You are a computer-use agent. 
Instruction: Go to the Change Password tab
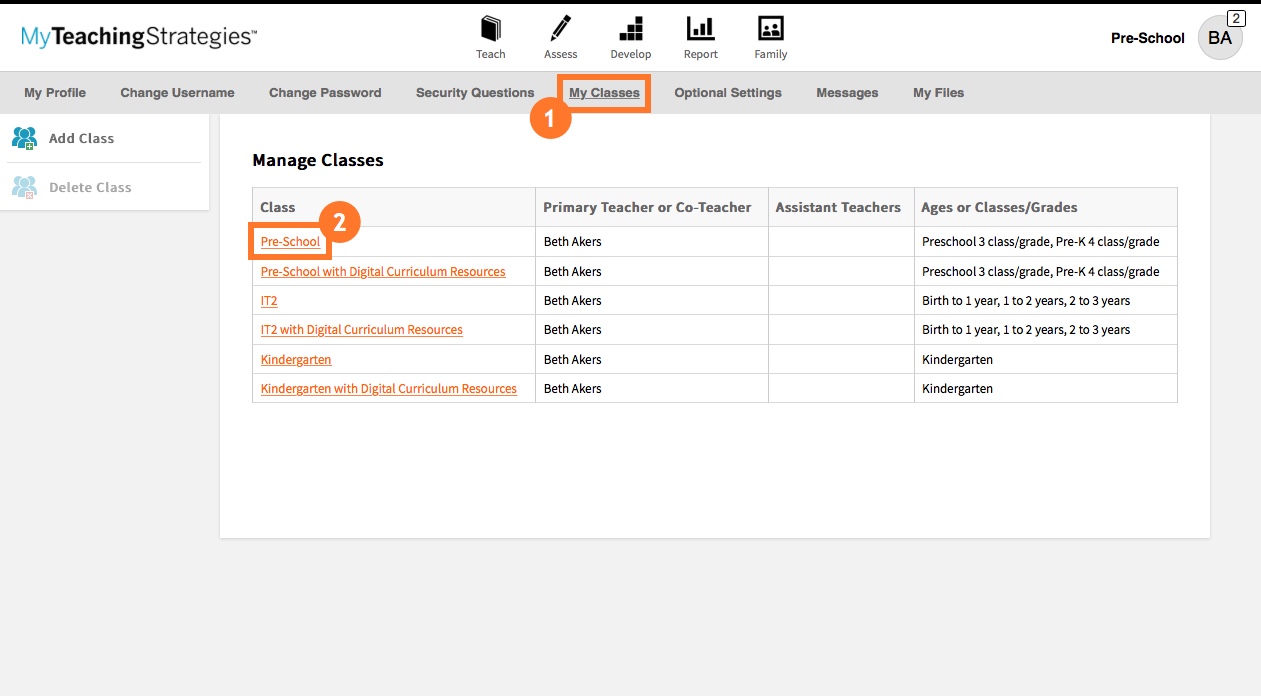click(324, 92)
